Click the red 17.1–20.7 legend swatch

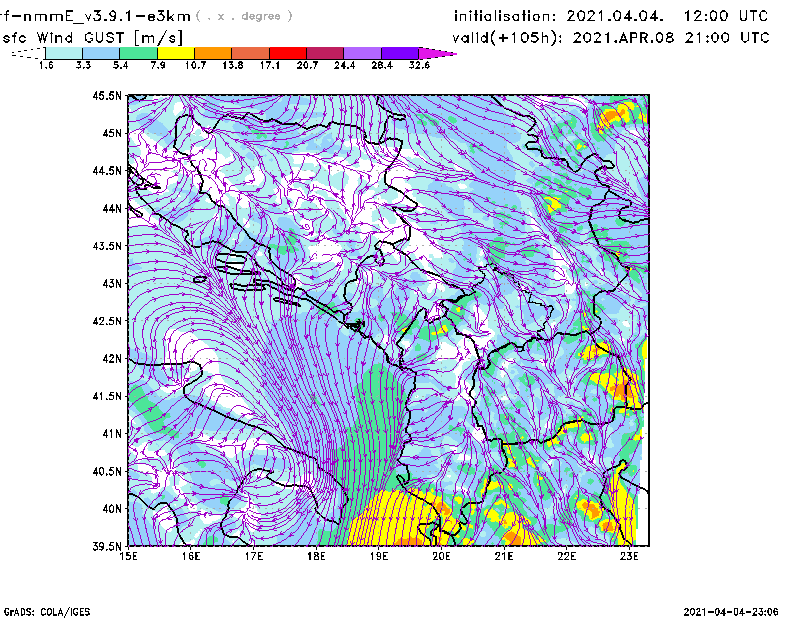click(288, 53)
